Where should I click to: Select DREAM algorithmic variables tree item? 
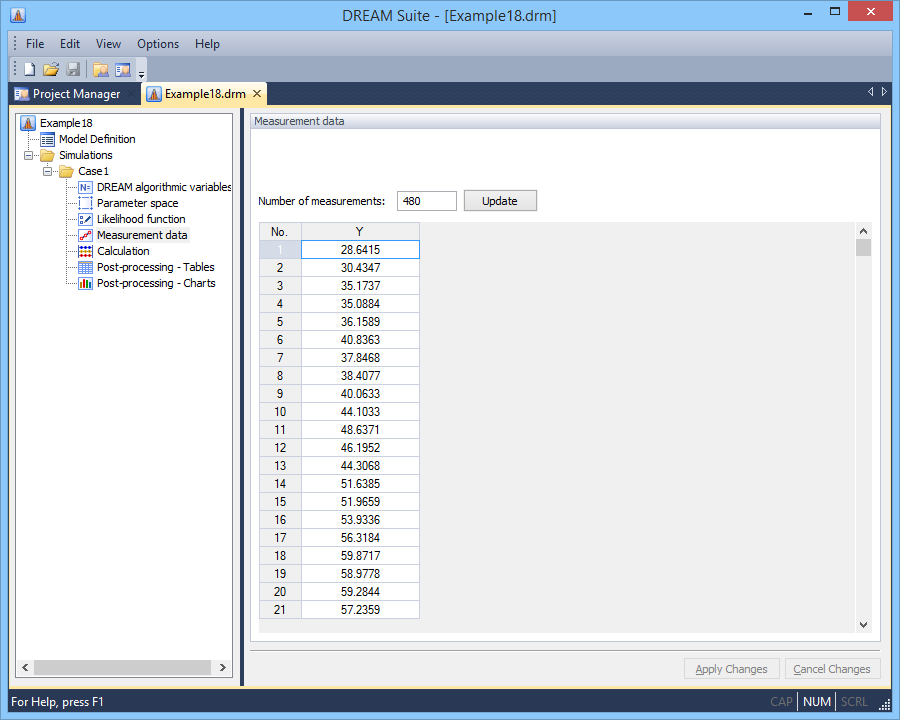click(x=164, y=187)
